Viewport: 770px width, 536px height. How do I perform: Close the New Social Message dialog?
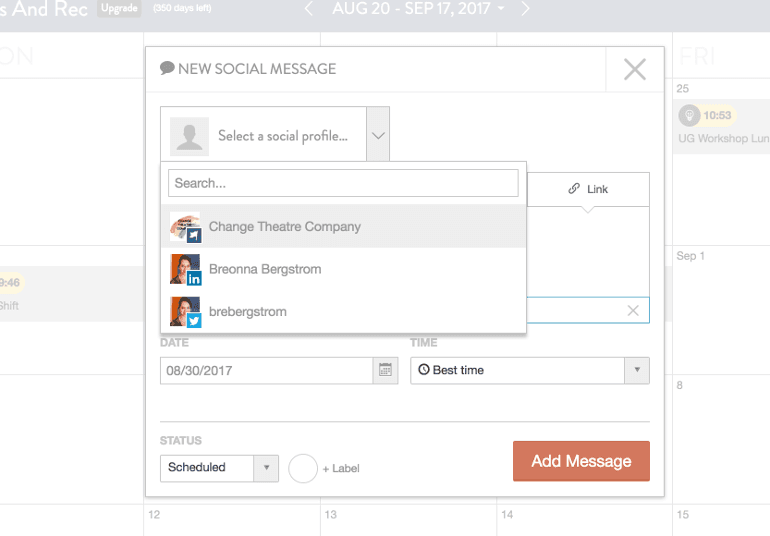[634, 69]
